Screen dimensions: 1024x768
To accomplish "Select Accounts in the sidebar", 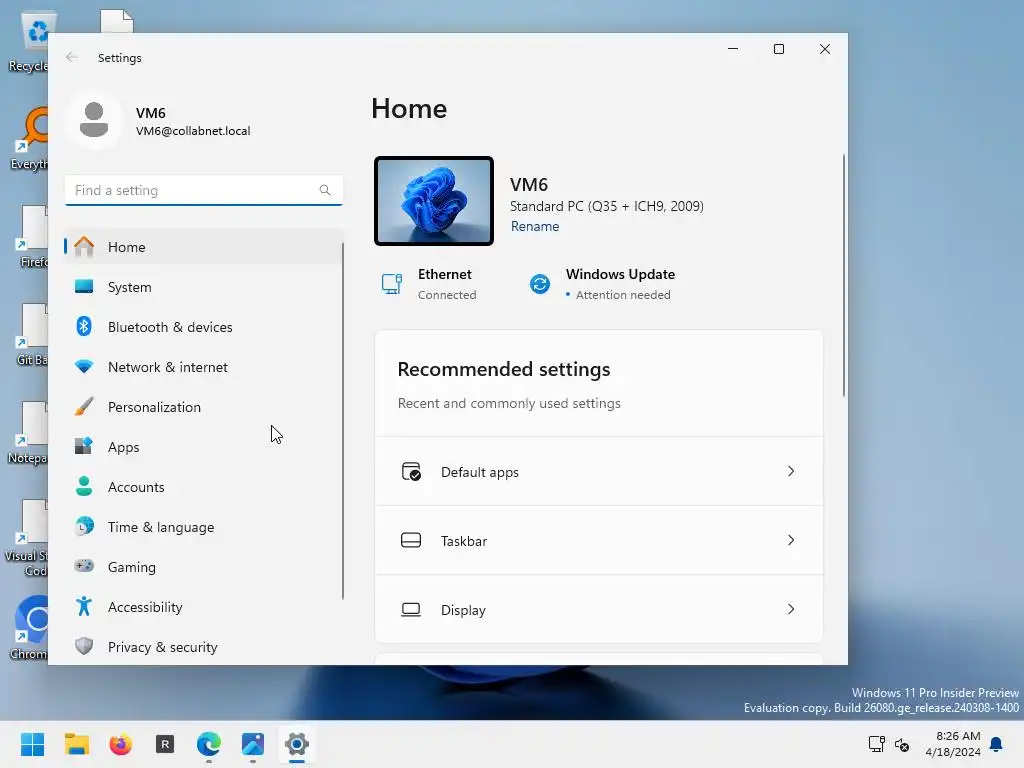I will pos(204,487).
